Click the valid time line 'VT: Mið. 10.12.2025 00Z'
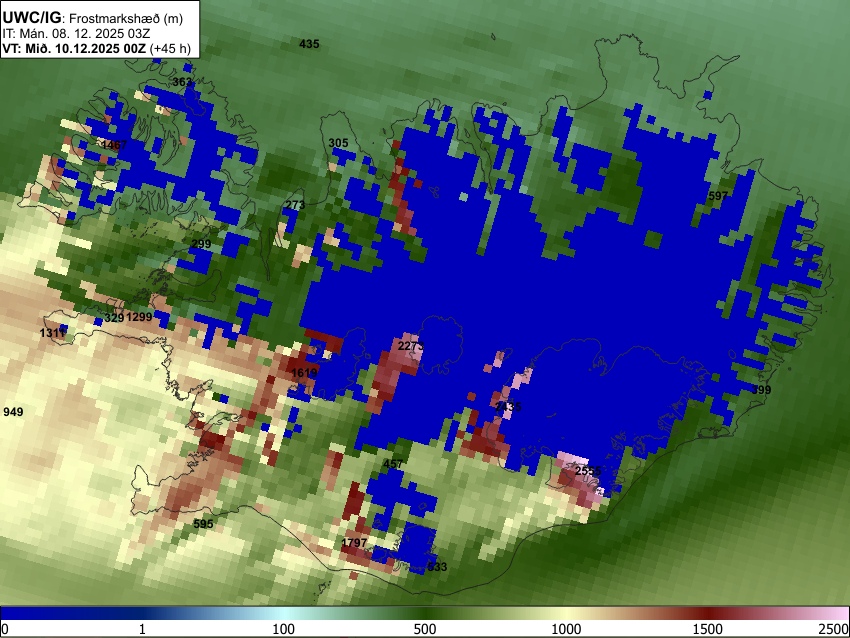The height and width of the screenshot is (638, 850). 74,48
